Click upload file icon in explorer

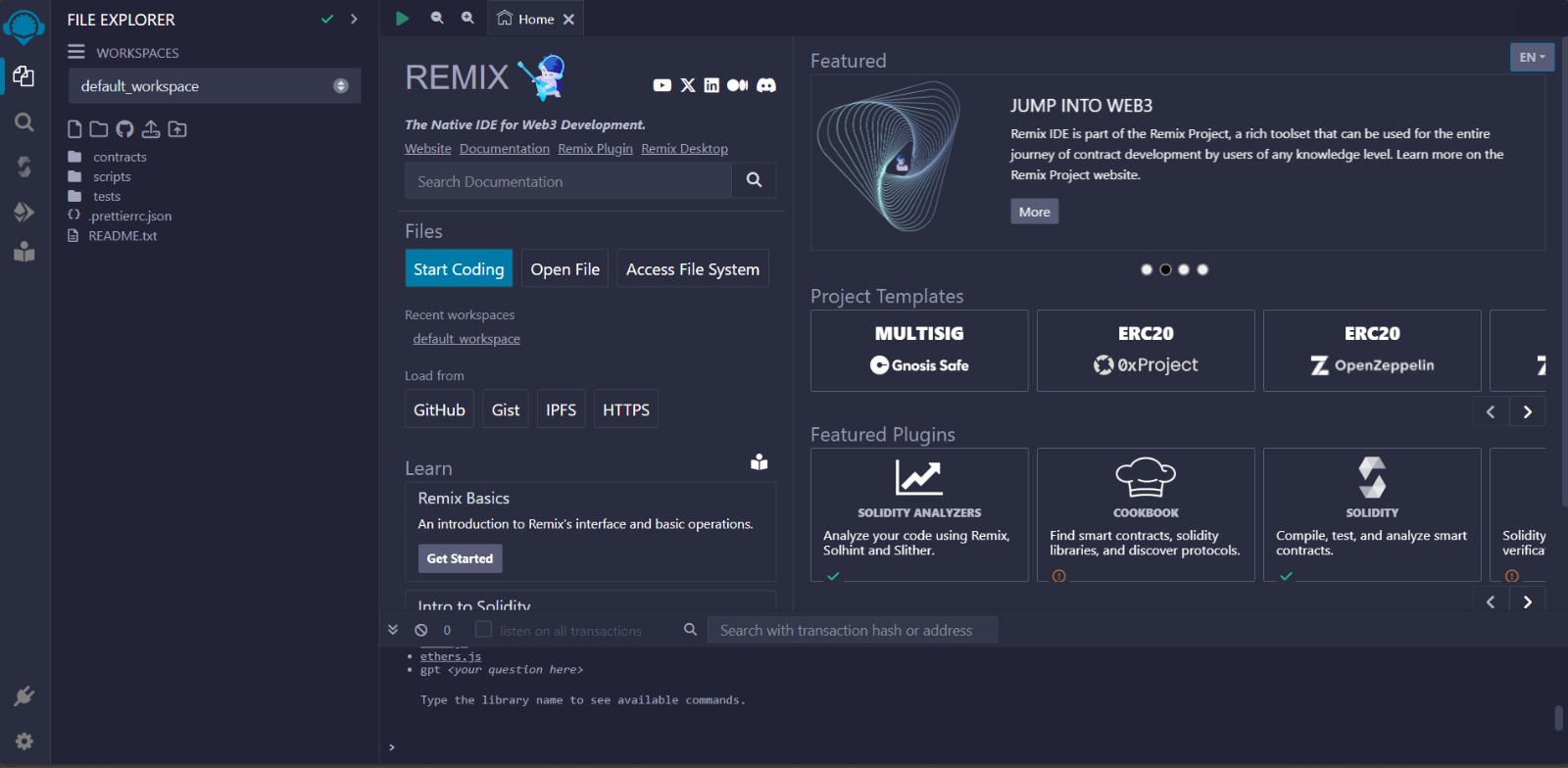point(151,129)
